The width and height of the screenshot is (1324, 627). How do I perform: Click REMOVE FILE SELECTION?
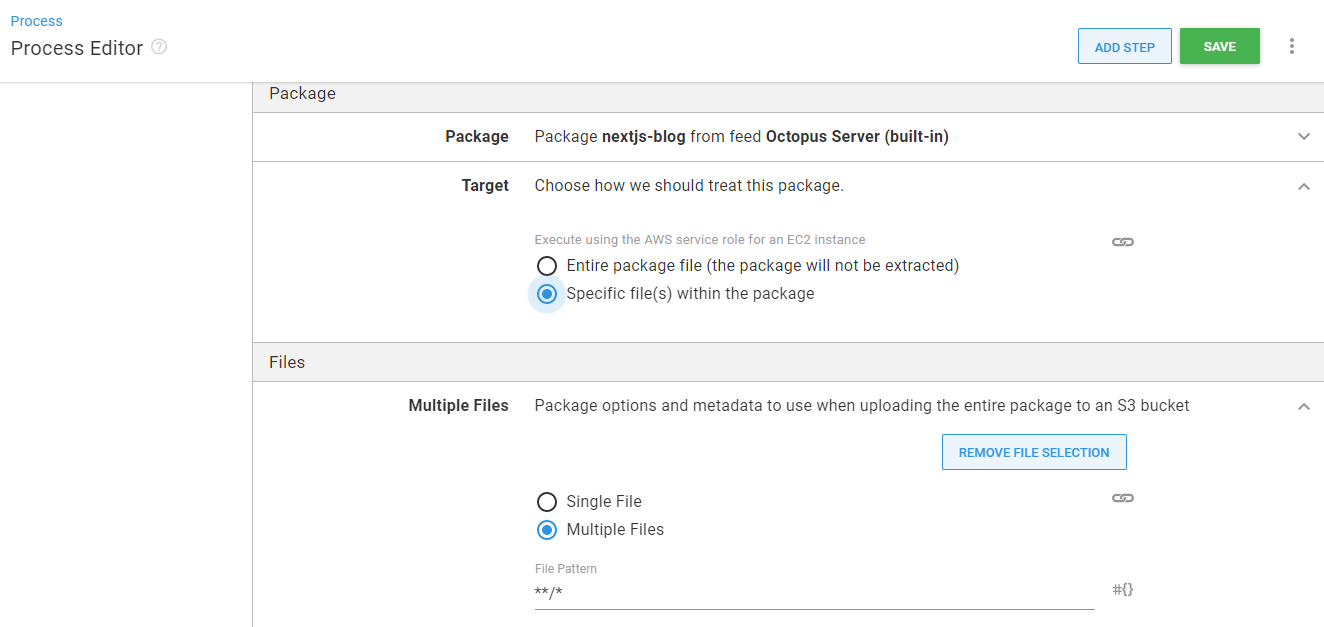(x=1034, y=451)
